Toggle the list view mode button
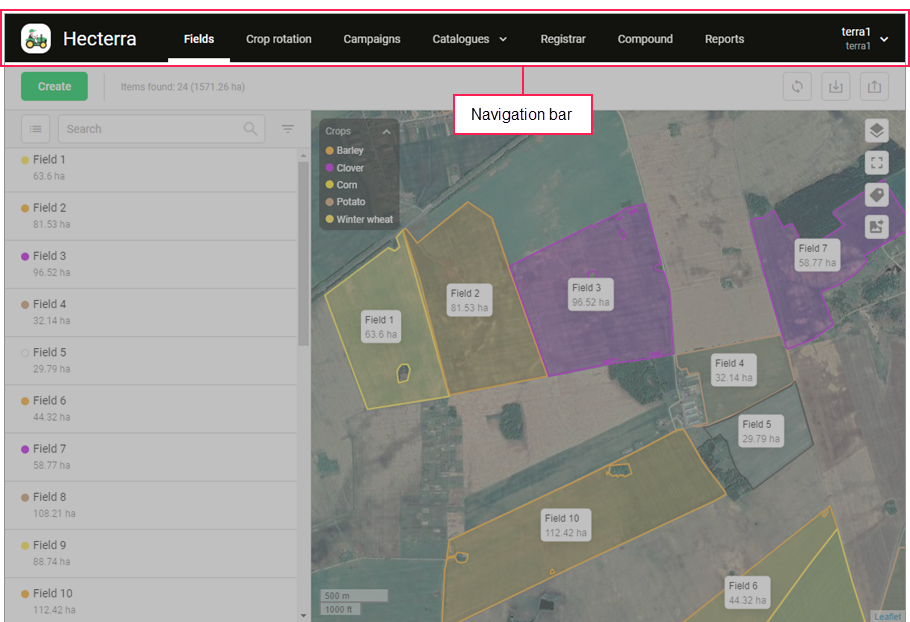910x622 pixels. coord(36,129)
